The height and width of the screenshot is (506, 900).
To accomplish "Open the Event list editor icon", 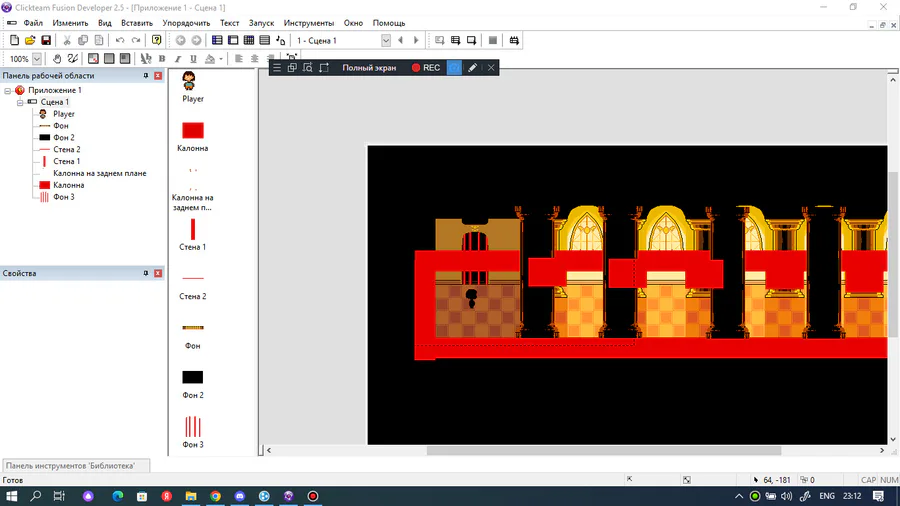I will point(265,40).
